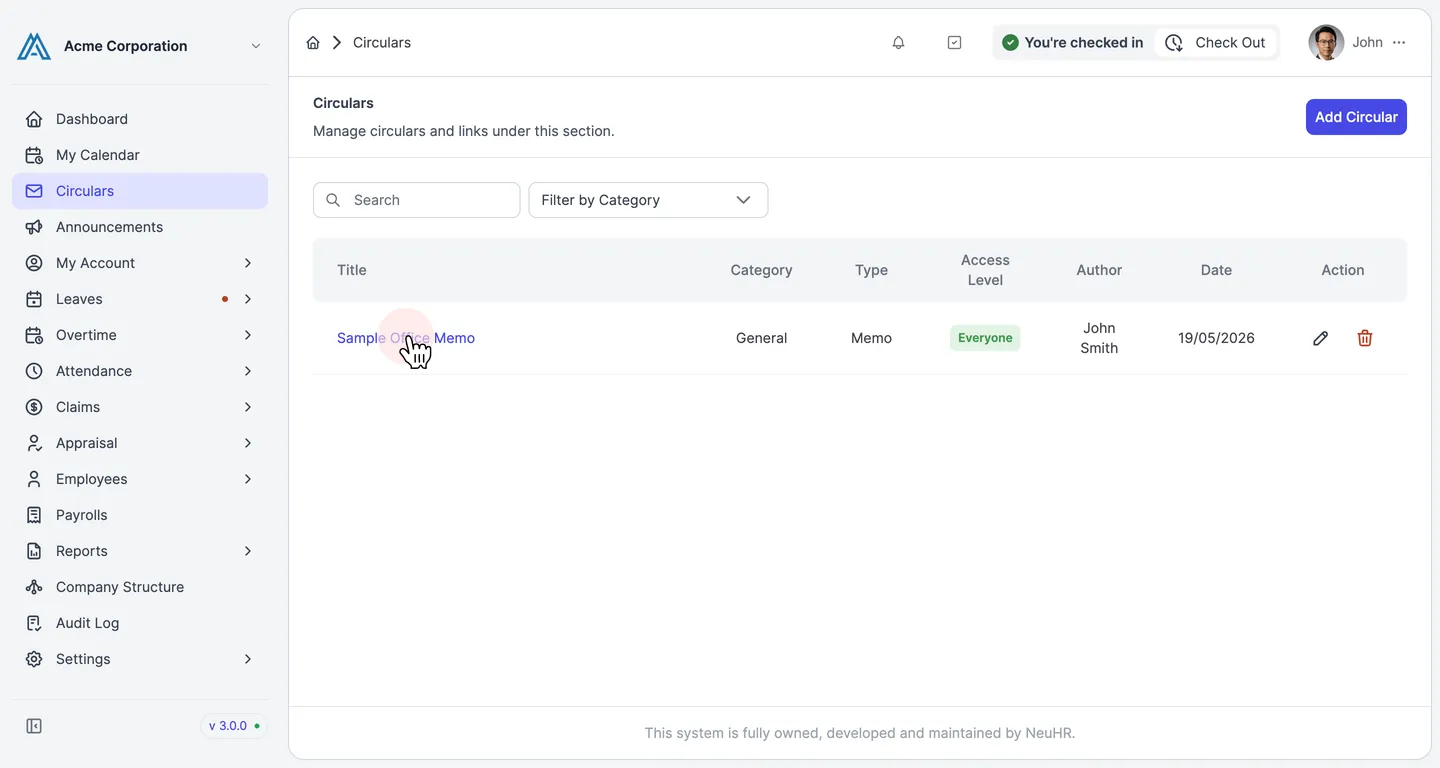Click the Company Structure icon
Image resolution: width=1440 pixels, height=768 pixels.
point(34,587)
